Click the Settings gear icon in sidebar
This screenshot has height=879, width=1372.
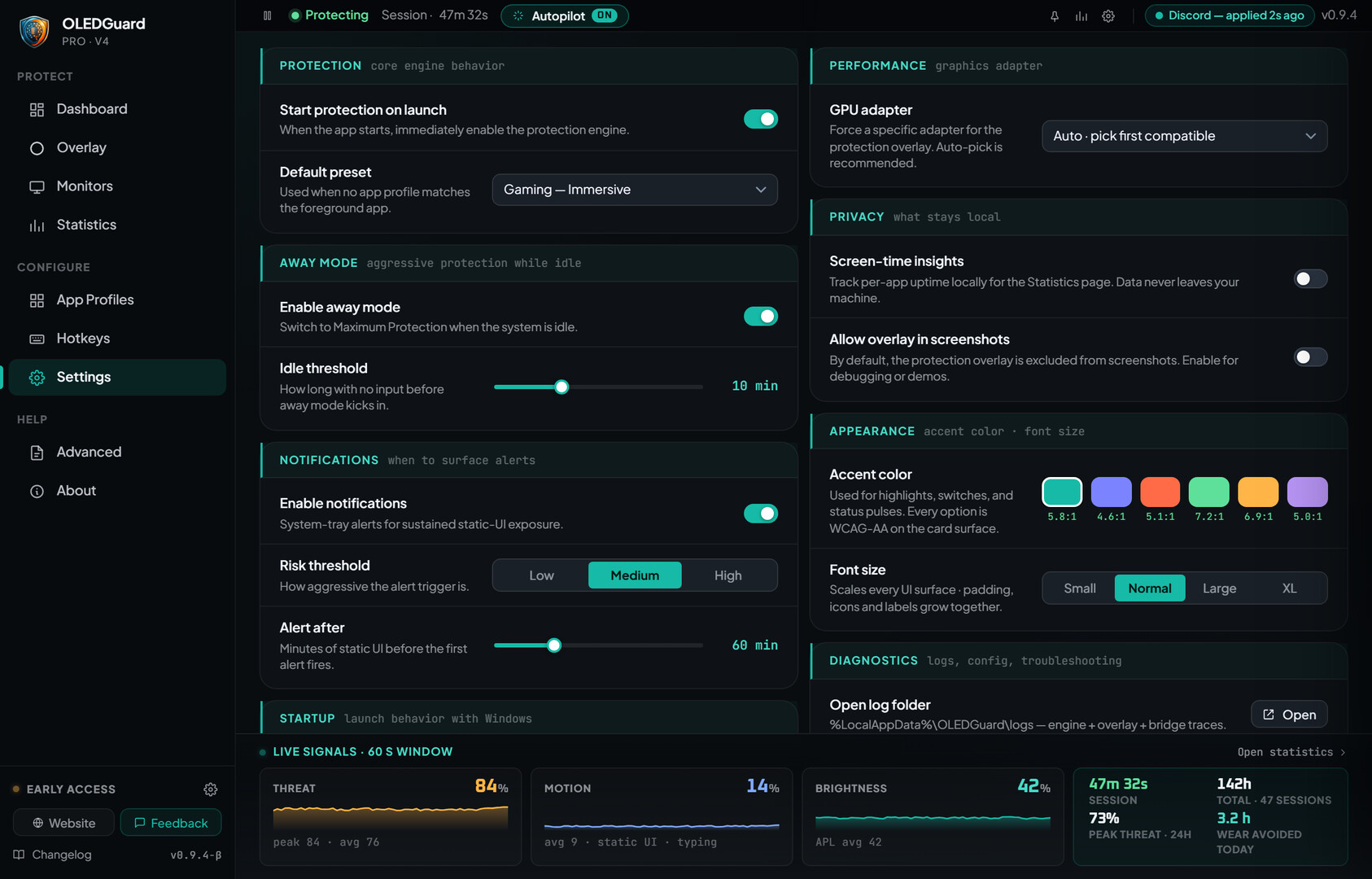tap(37, 378)
